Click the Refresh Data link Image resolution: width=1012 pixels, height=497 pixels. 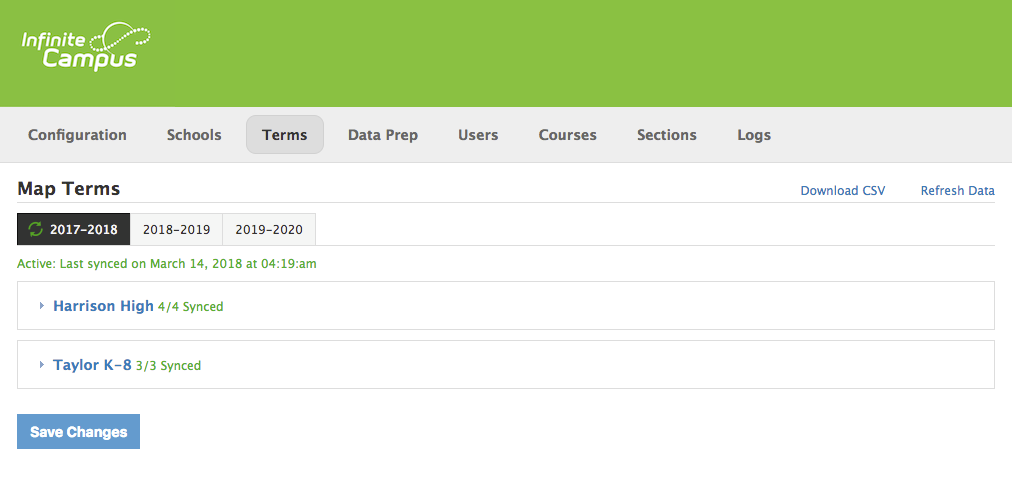coord(957,190)
